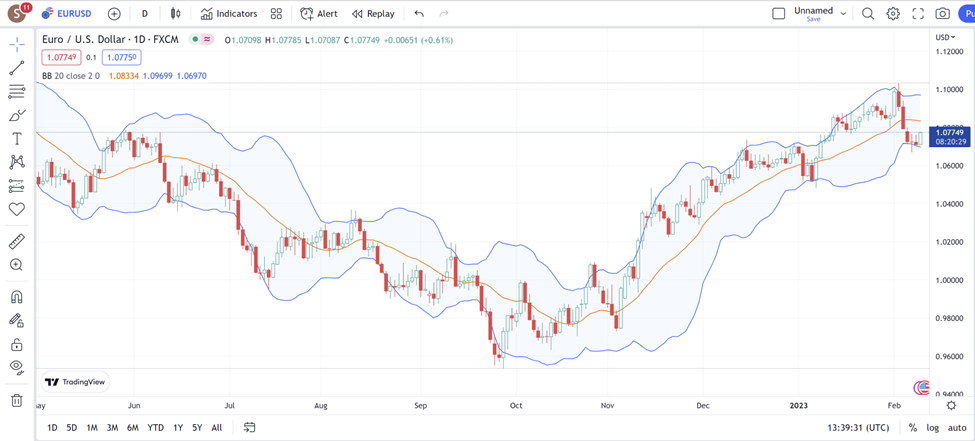Create a new Alert

tap(319, 13)
